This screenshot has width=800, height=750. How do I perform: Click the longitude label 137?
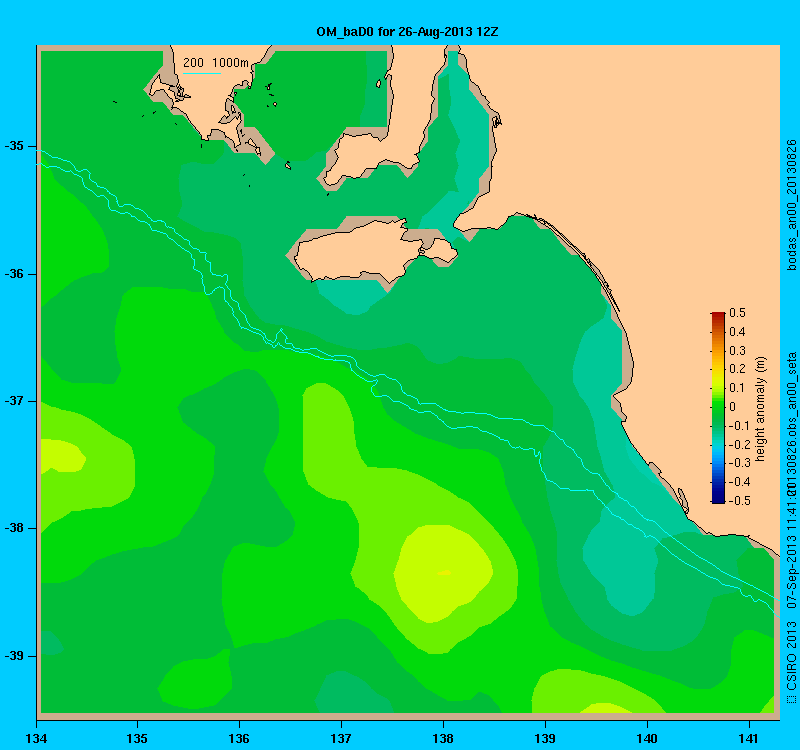pos(341,738)
